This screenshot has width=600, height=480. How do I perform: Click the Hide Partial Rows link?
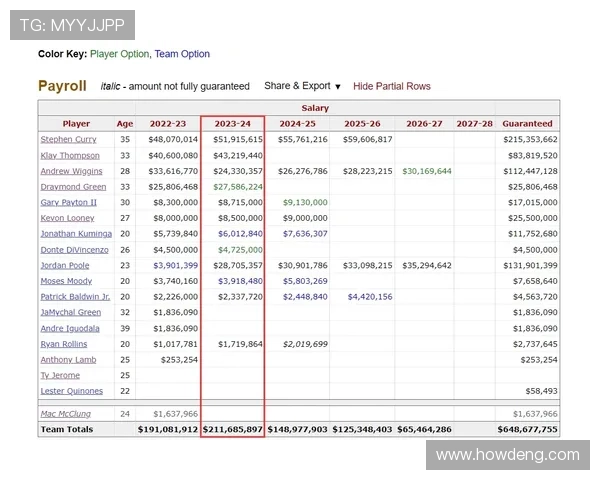(392, 86)
